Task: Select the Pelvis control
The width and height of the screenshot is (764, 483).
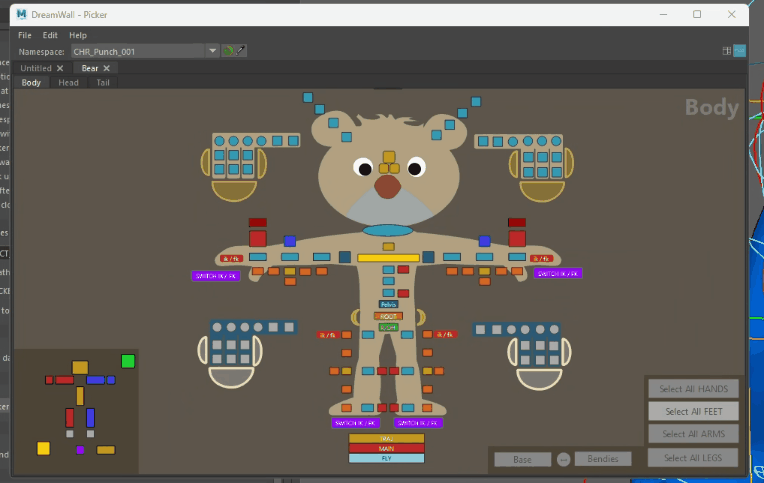Action: 388,305
